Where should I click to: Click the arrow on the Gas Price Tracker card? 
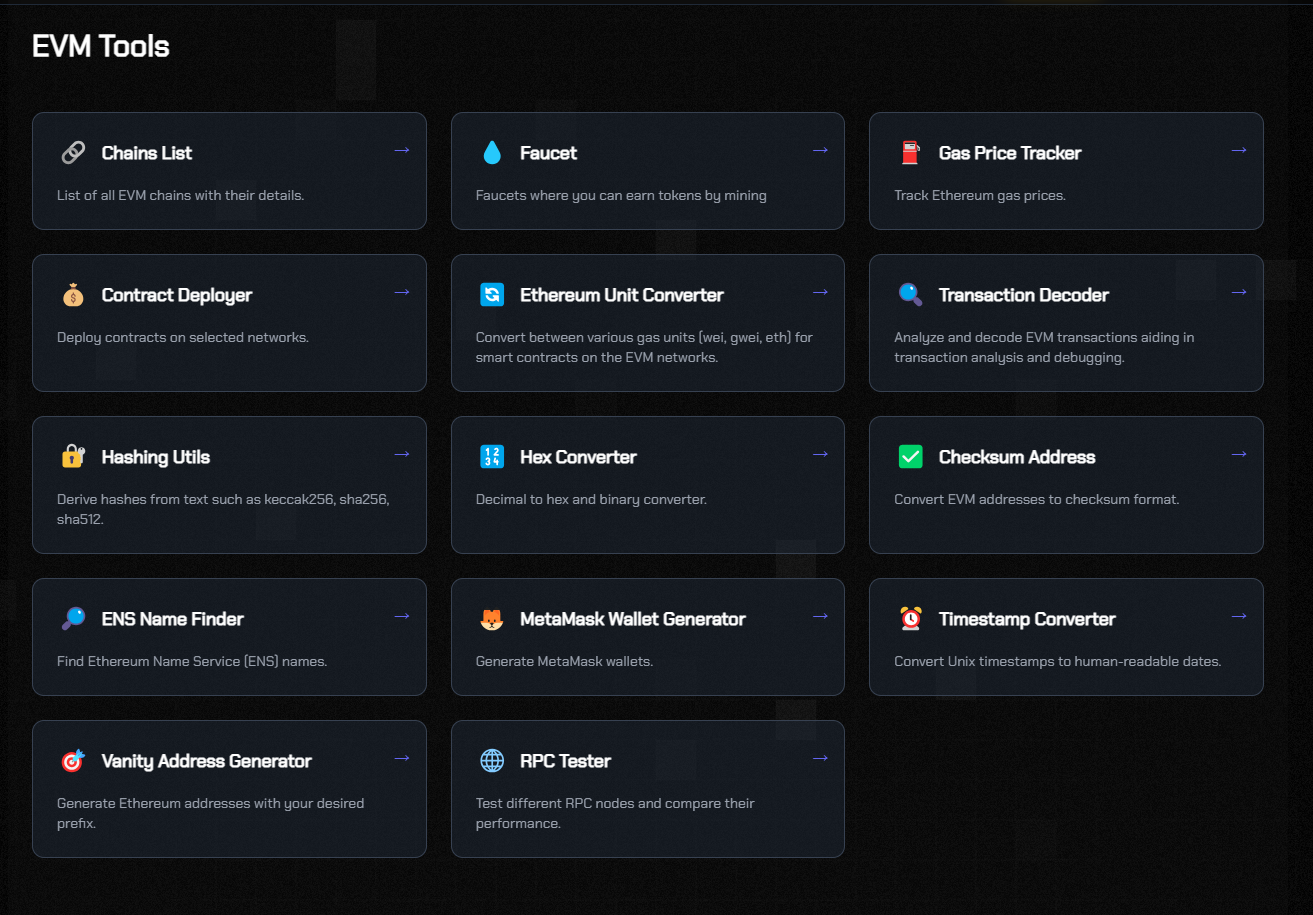click(1239, 150)
